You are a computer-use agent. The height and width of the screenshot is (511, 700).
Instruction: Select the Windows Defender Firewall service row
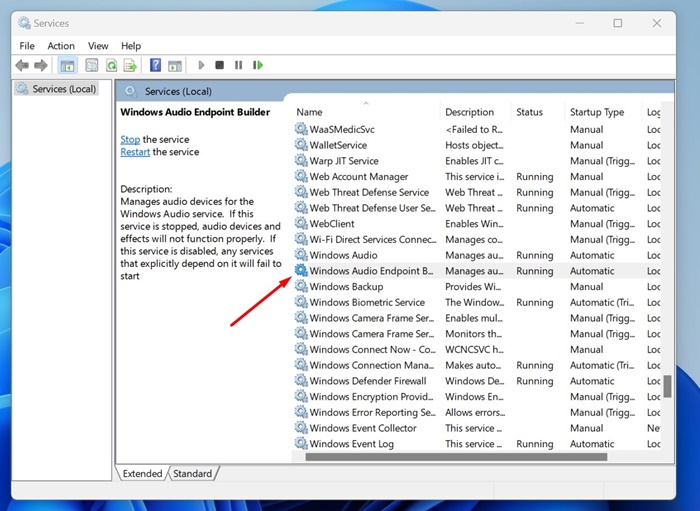tap(369, 381)
